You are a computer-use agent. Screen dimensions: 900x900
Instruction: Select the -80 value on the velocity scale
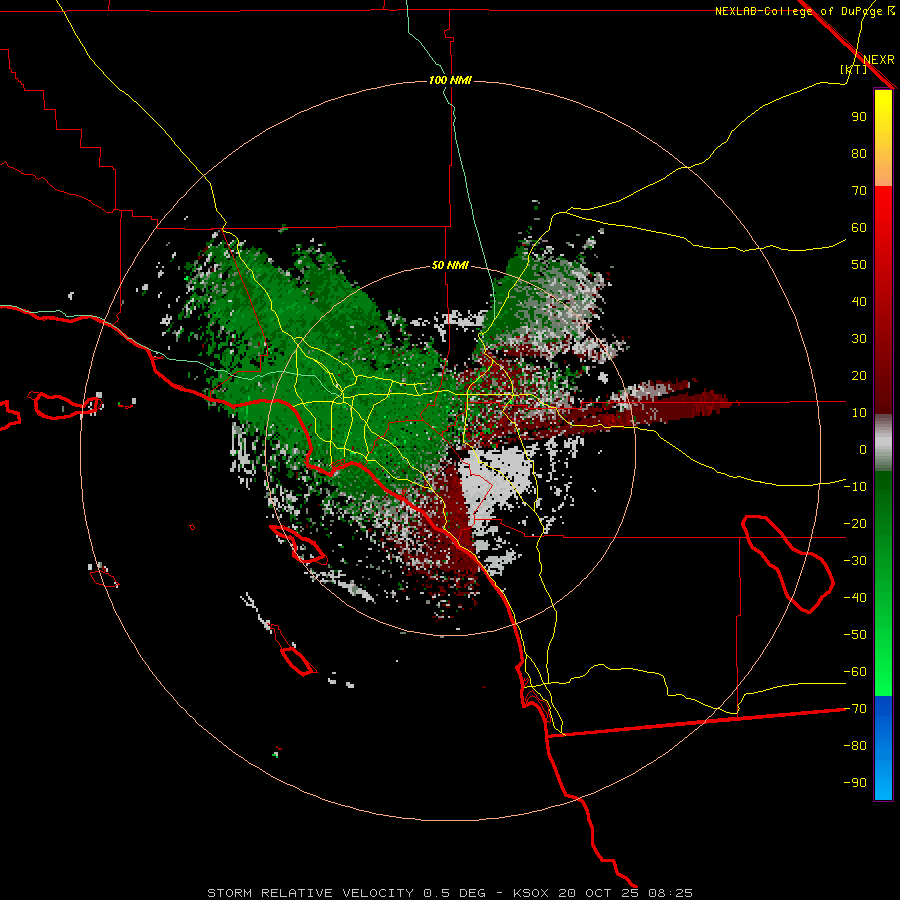(855, 746)
